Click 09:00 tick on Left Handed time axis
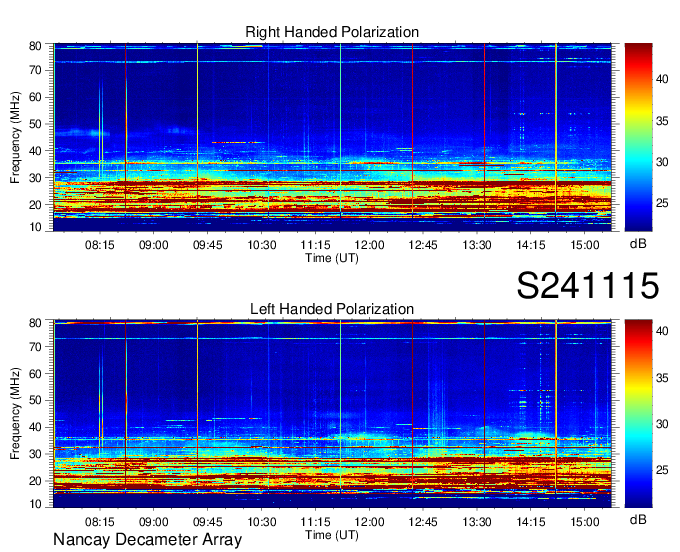 (x=154, y=522)
